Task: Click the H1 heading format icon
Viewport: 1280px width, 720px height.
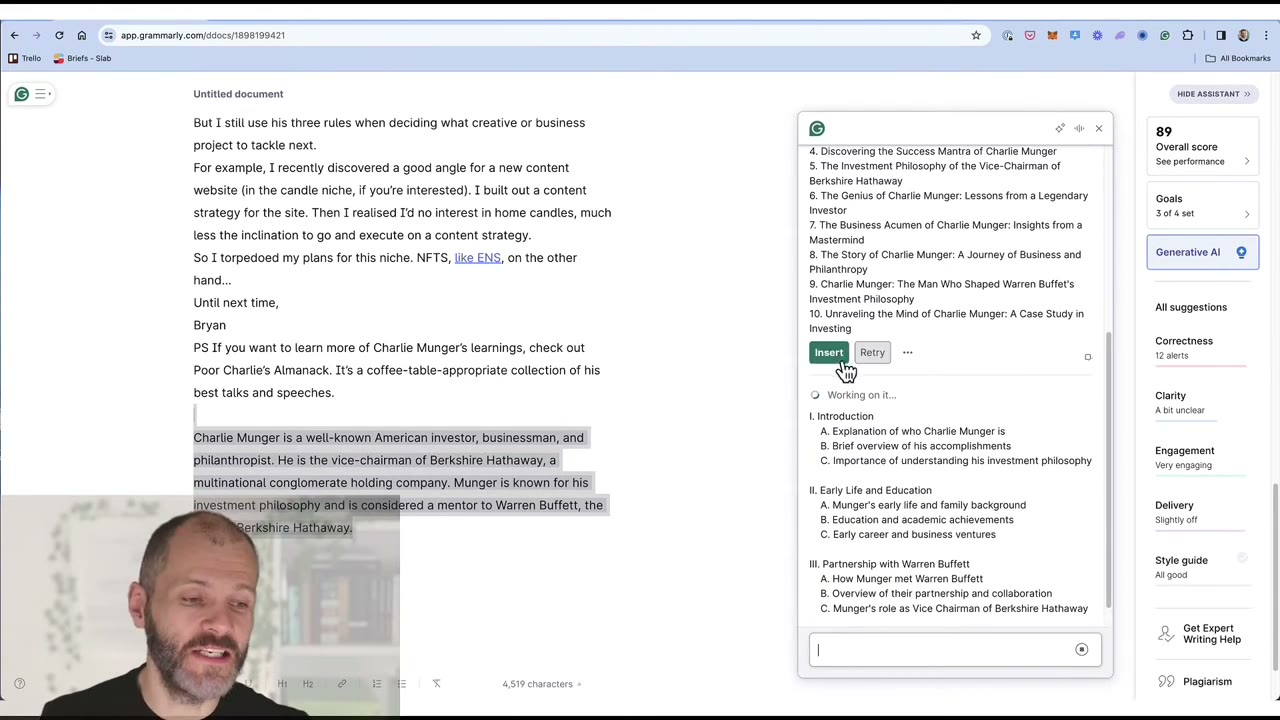Action: click(x=282, y=684)
